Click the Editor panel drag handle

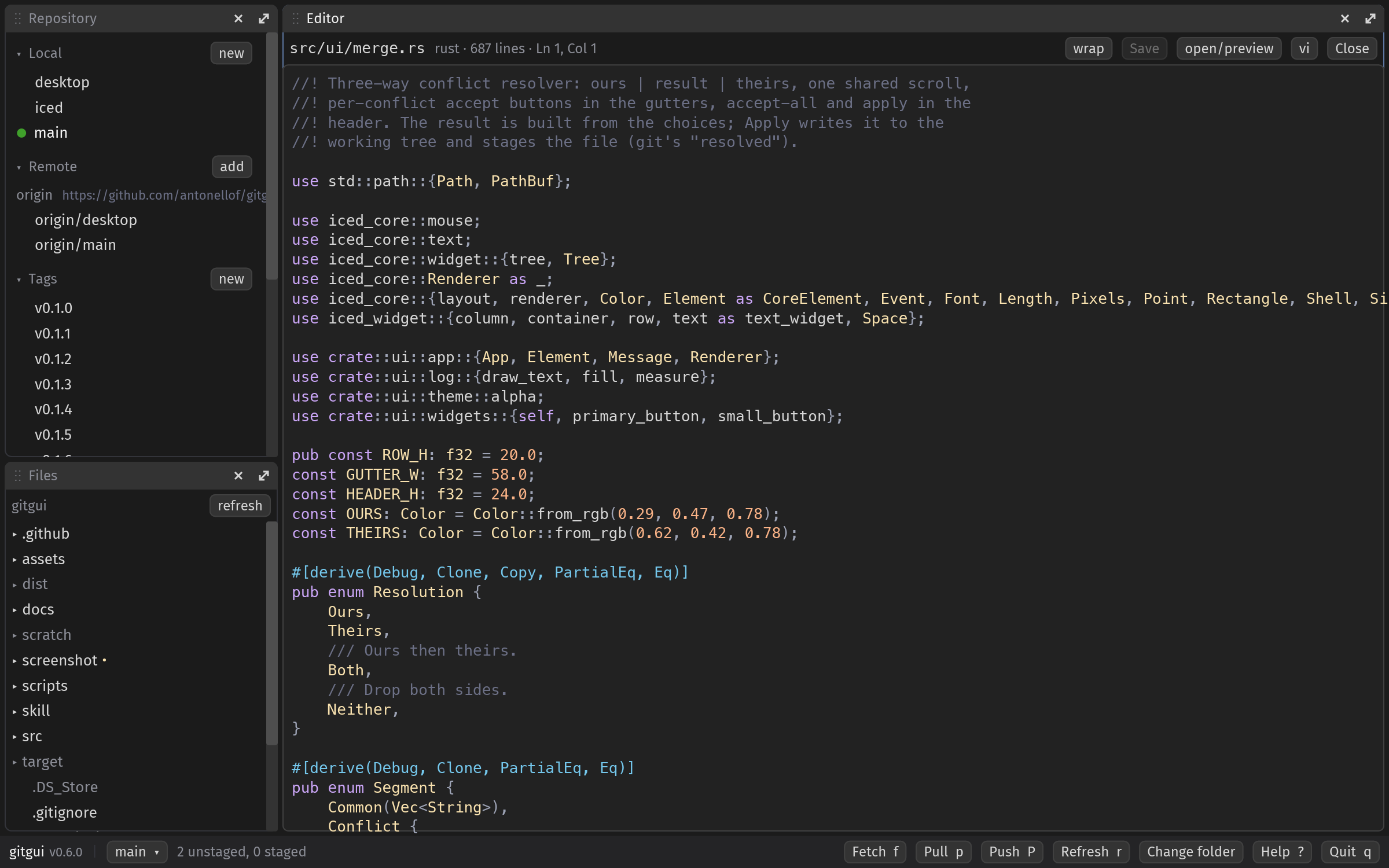pyautogui.click(x=295, y=19)
